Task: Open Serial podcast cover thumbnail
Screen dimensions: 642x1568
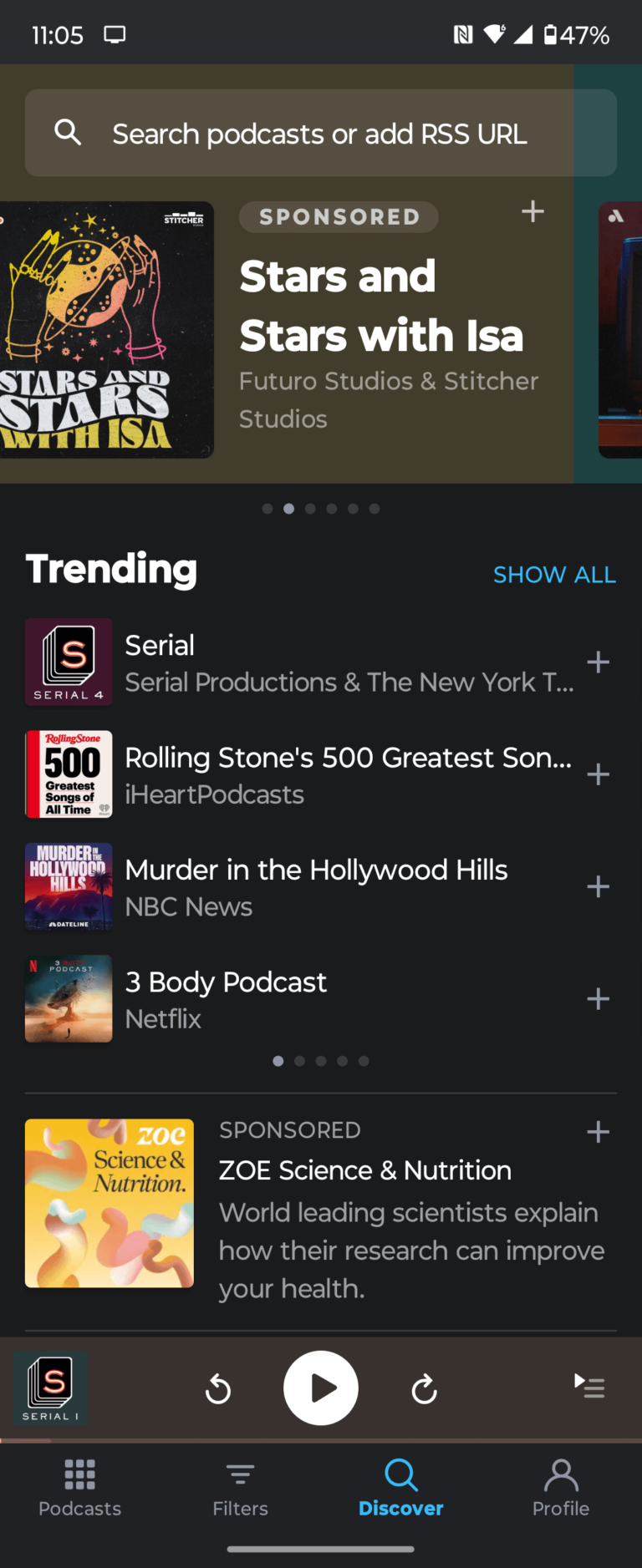Action: (69, 662)
